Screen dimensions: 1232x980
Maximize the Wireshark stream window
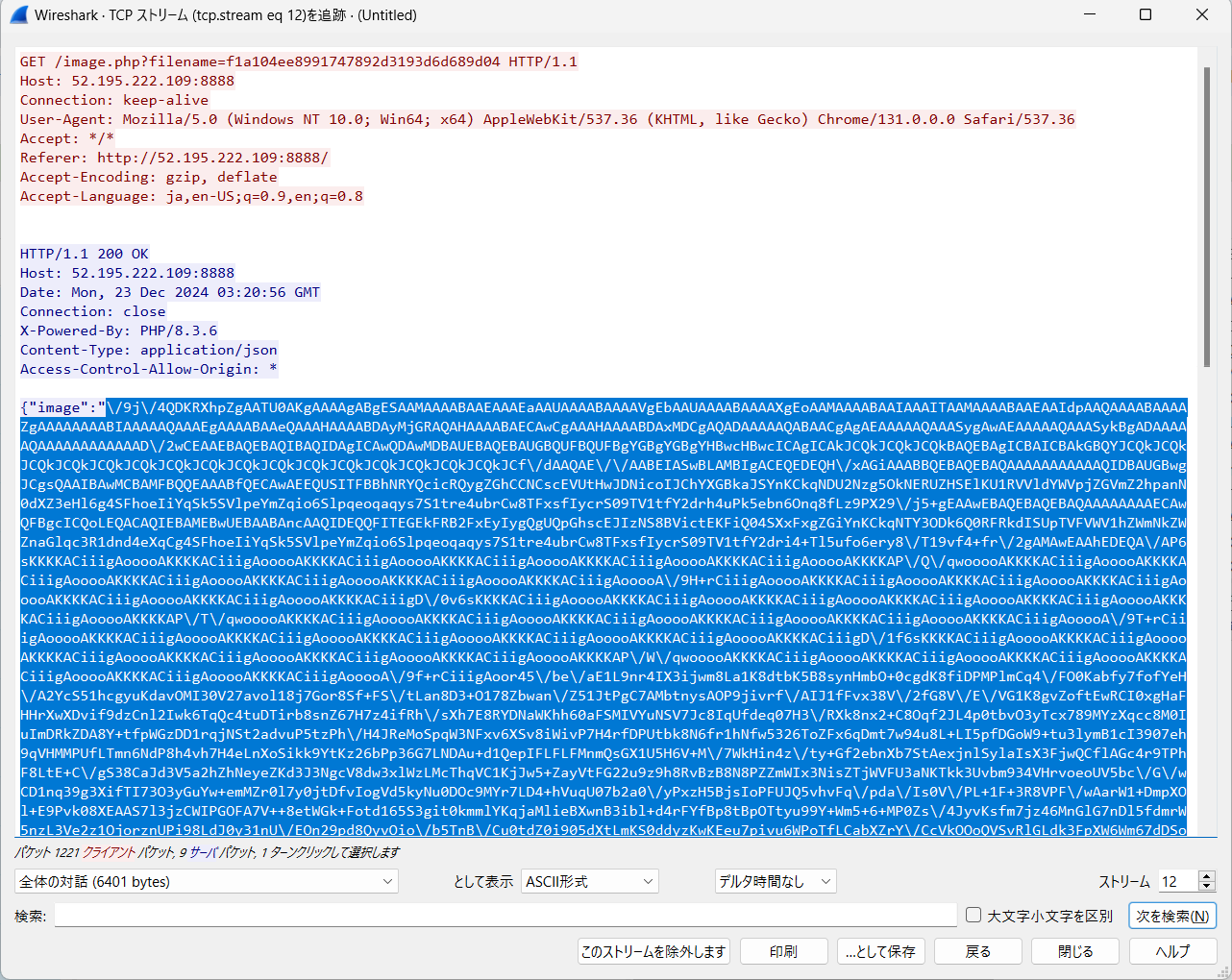click(x=1146, y=14)
